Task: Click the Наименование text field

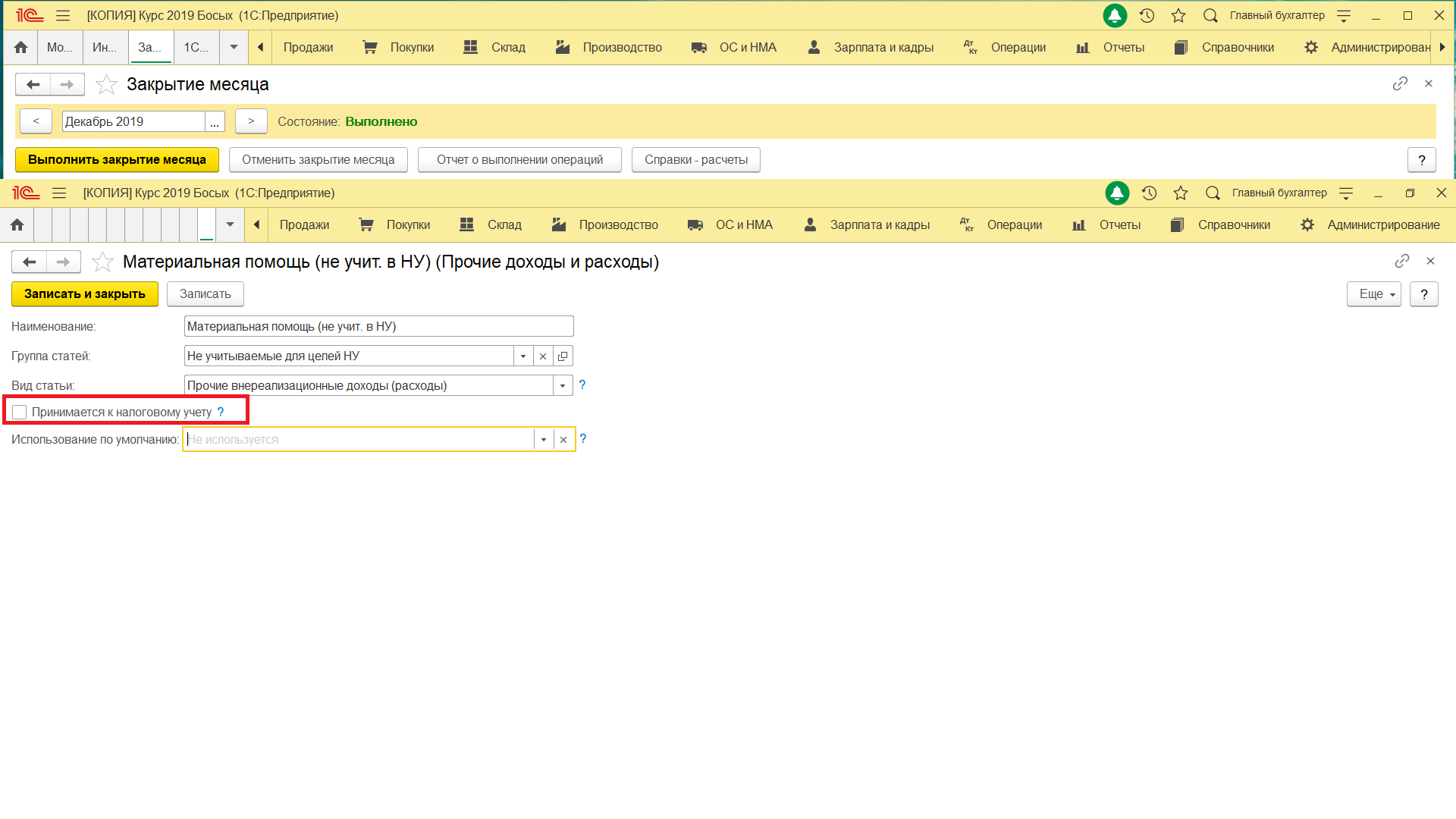Action: (379, 326)
